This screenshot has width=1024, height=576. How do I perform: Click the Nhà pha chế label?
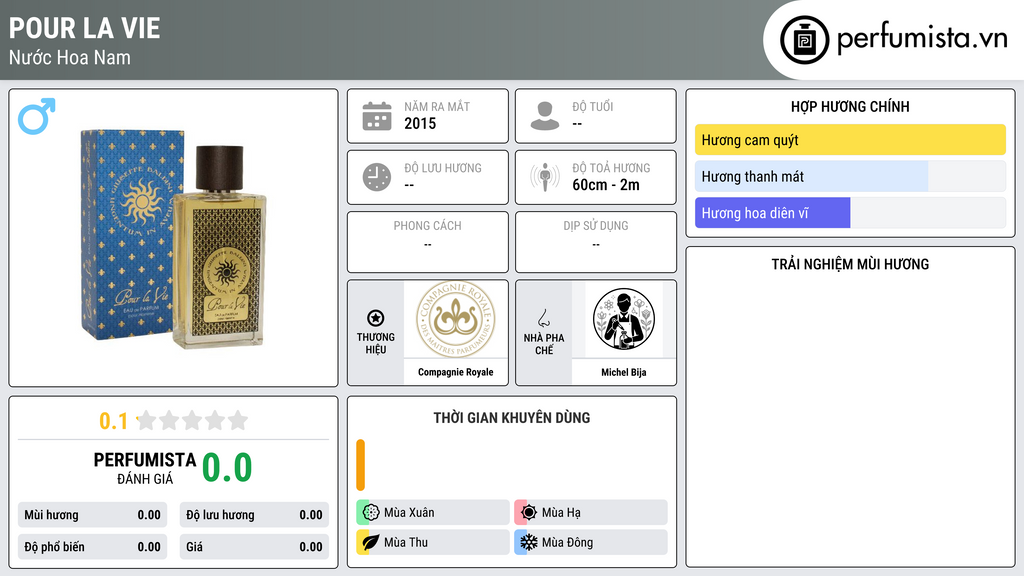[x=543, y=344]
